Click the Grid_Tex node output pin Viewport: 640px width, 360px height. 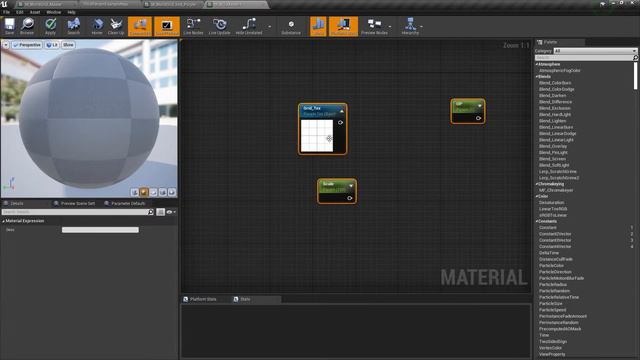pyautogui.click(x=340, y=122)
